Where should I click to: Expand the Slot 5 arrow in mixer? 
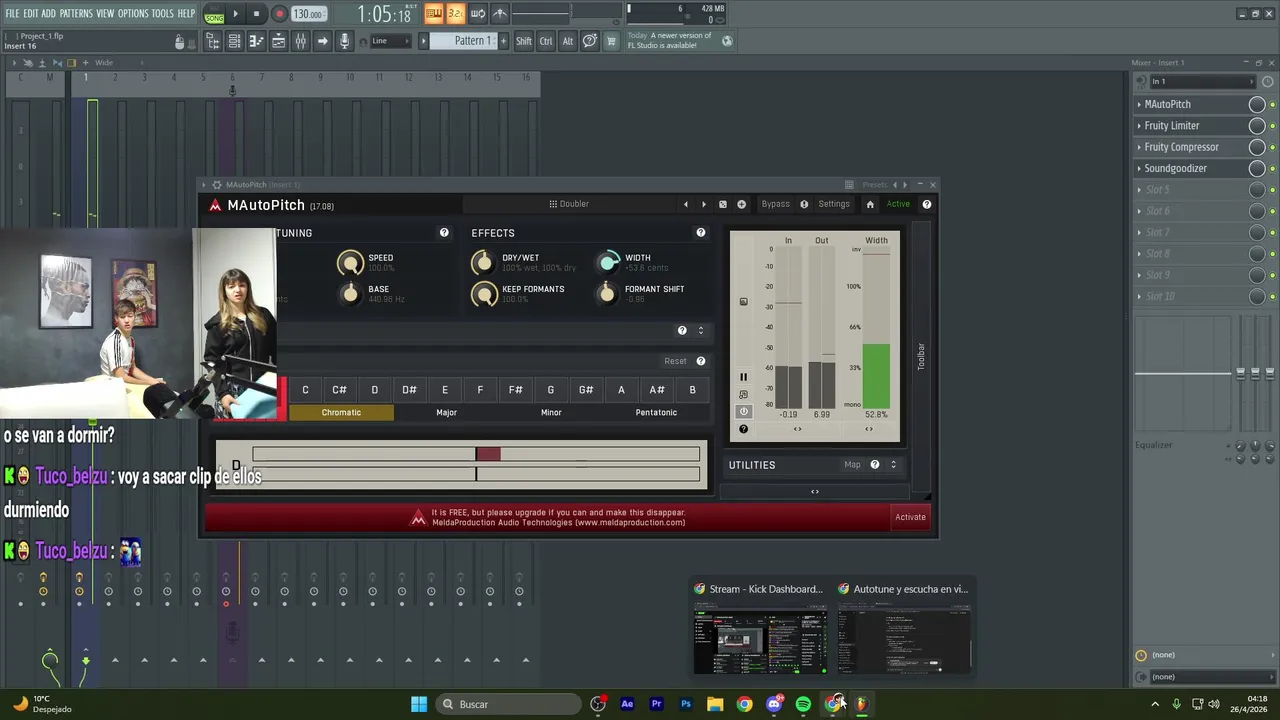(1139, 190)
